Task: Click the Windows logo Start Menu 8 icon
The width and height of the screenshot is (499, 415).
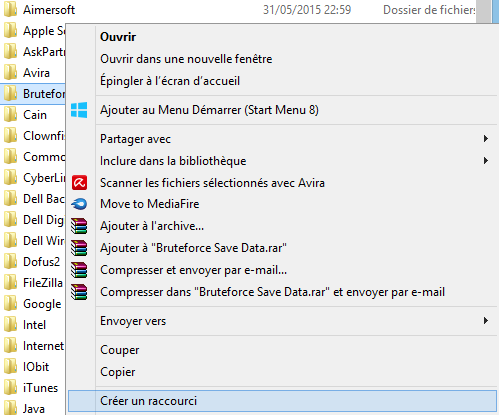Action: tap(79, 110)
